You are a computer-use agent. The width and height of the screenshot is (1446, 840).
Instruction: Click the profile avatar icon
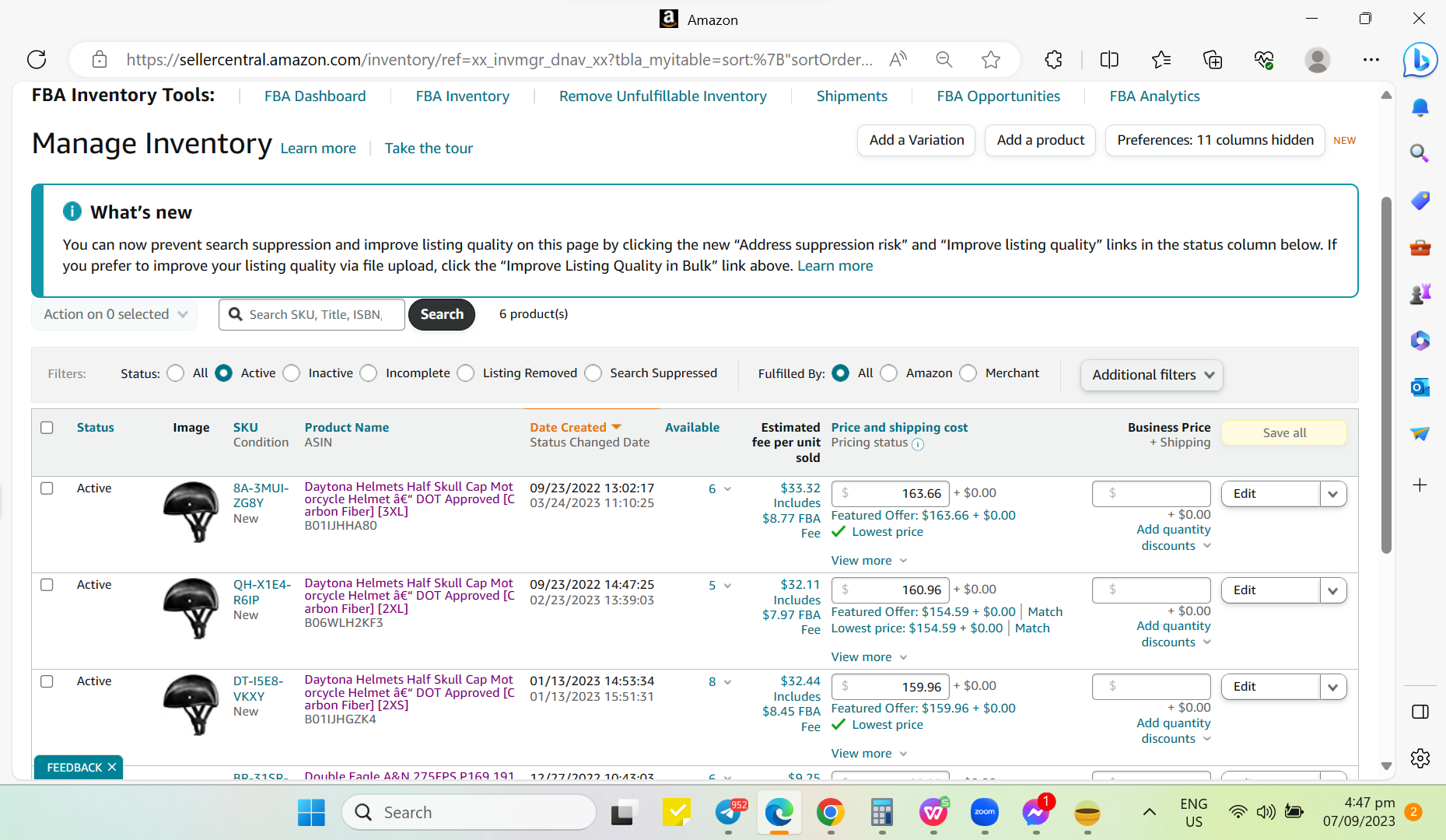click(1318, 59)
